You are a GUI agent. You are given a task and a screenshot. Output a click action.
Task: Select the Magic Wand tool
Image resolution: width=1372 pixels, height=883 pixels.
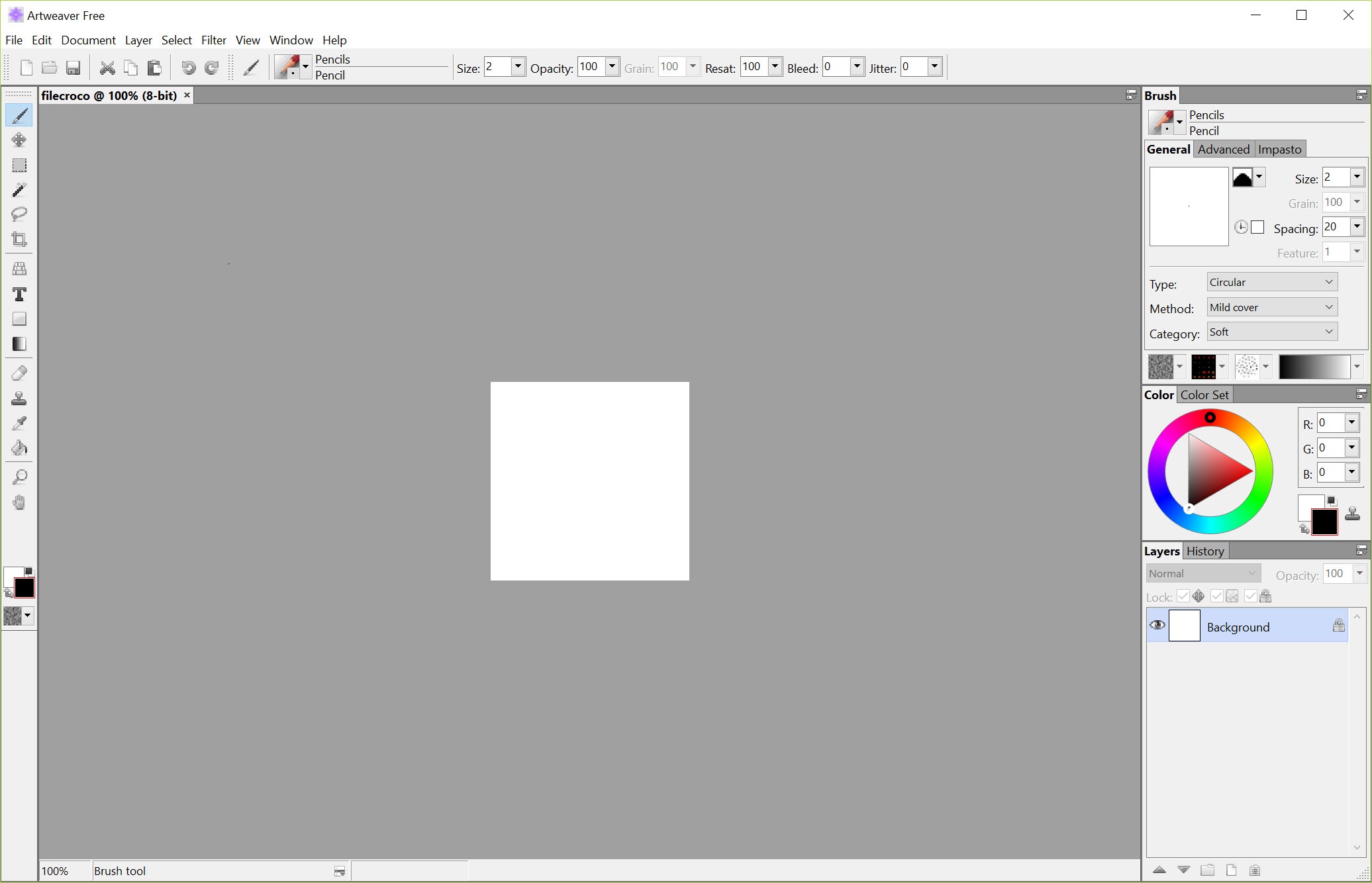[x=19, y=190]
